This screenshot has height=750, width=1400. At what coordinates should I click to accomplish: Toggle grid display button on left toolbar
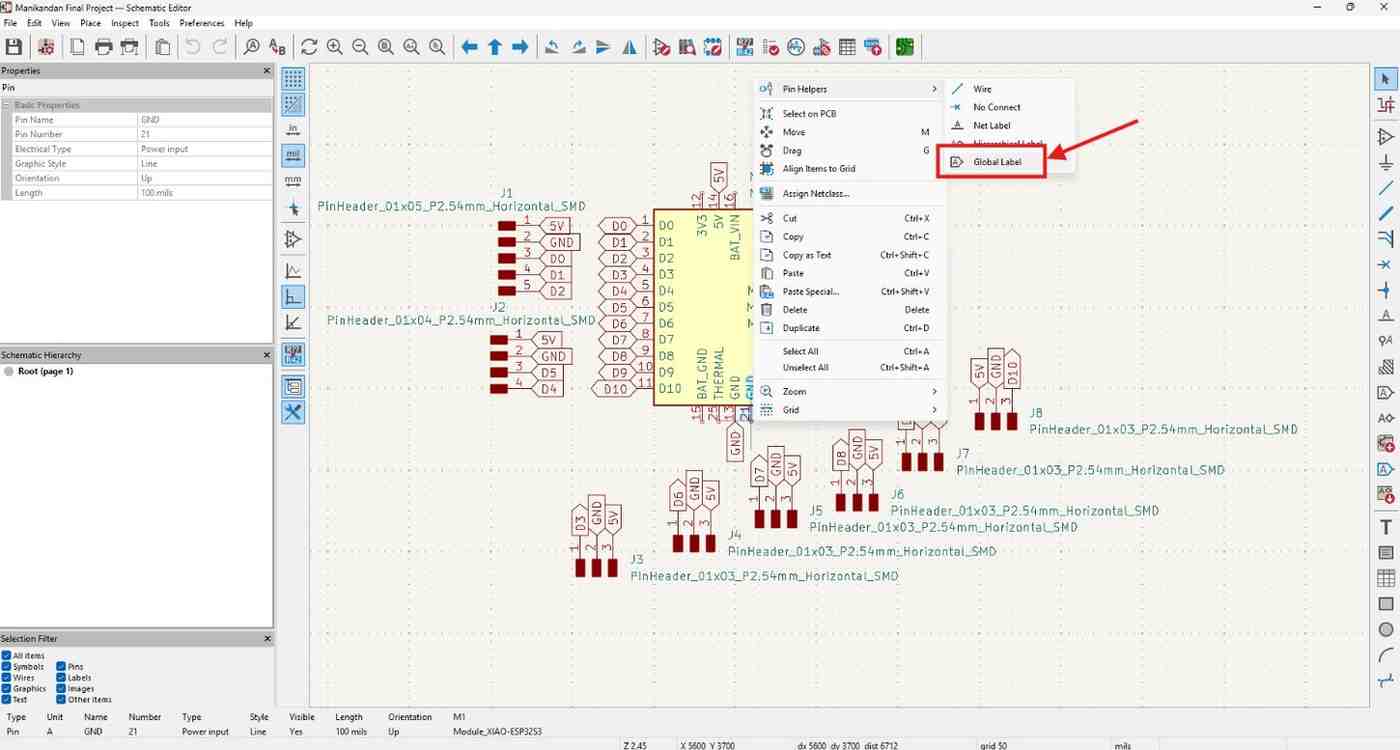tap(293, 79)
